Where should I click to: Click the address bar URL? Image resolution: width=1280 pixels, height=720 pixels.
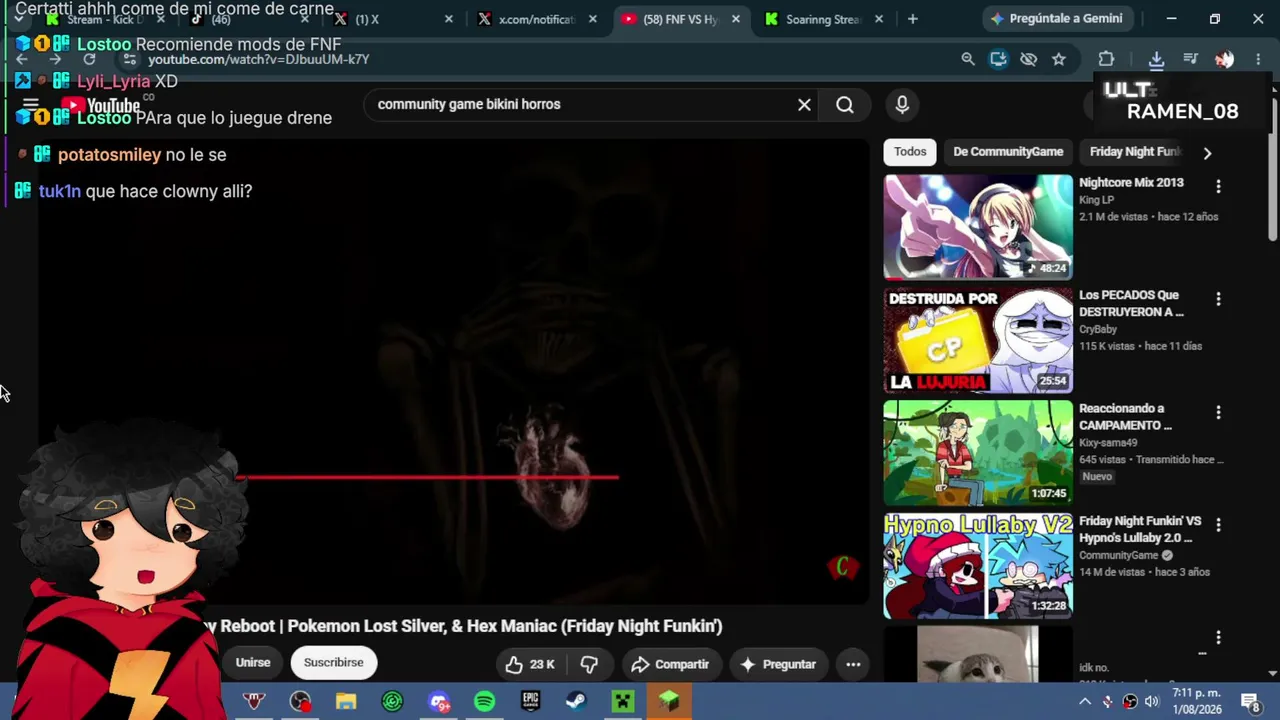click(259, 60)
